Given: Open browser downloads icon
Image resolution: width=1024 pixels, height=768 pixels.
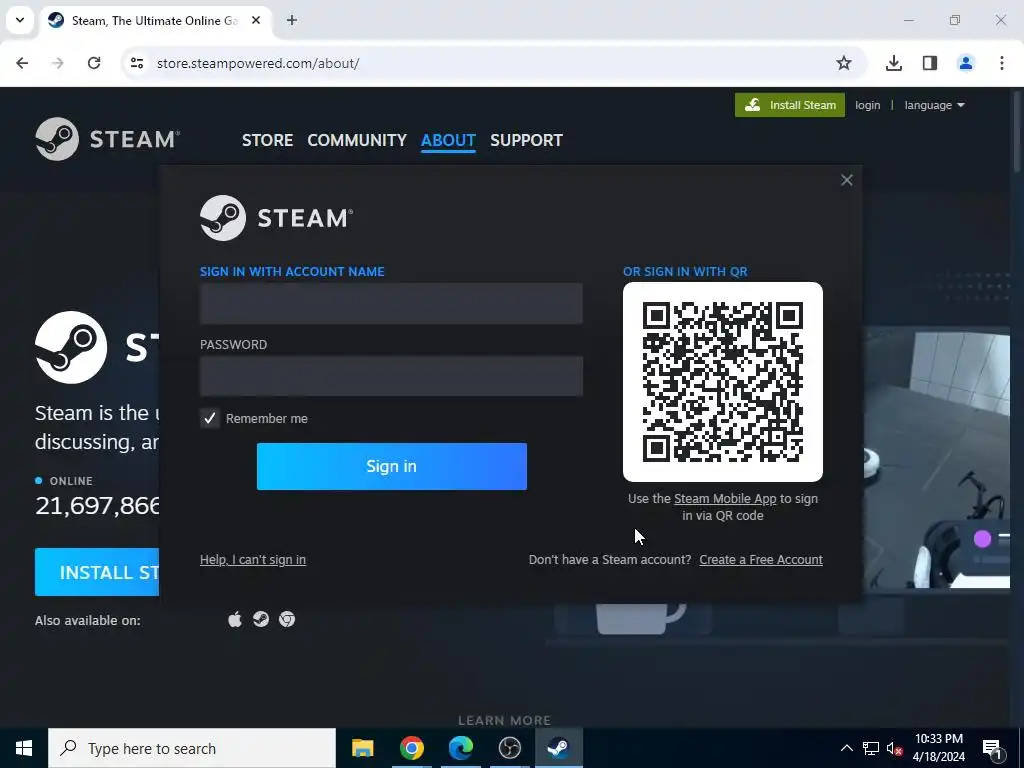Looking at the screenshot, I should [894, 63].
